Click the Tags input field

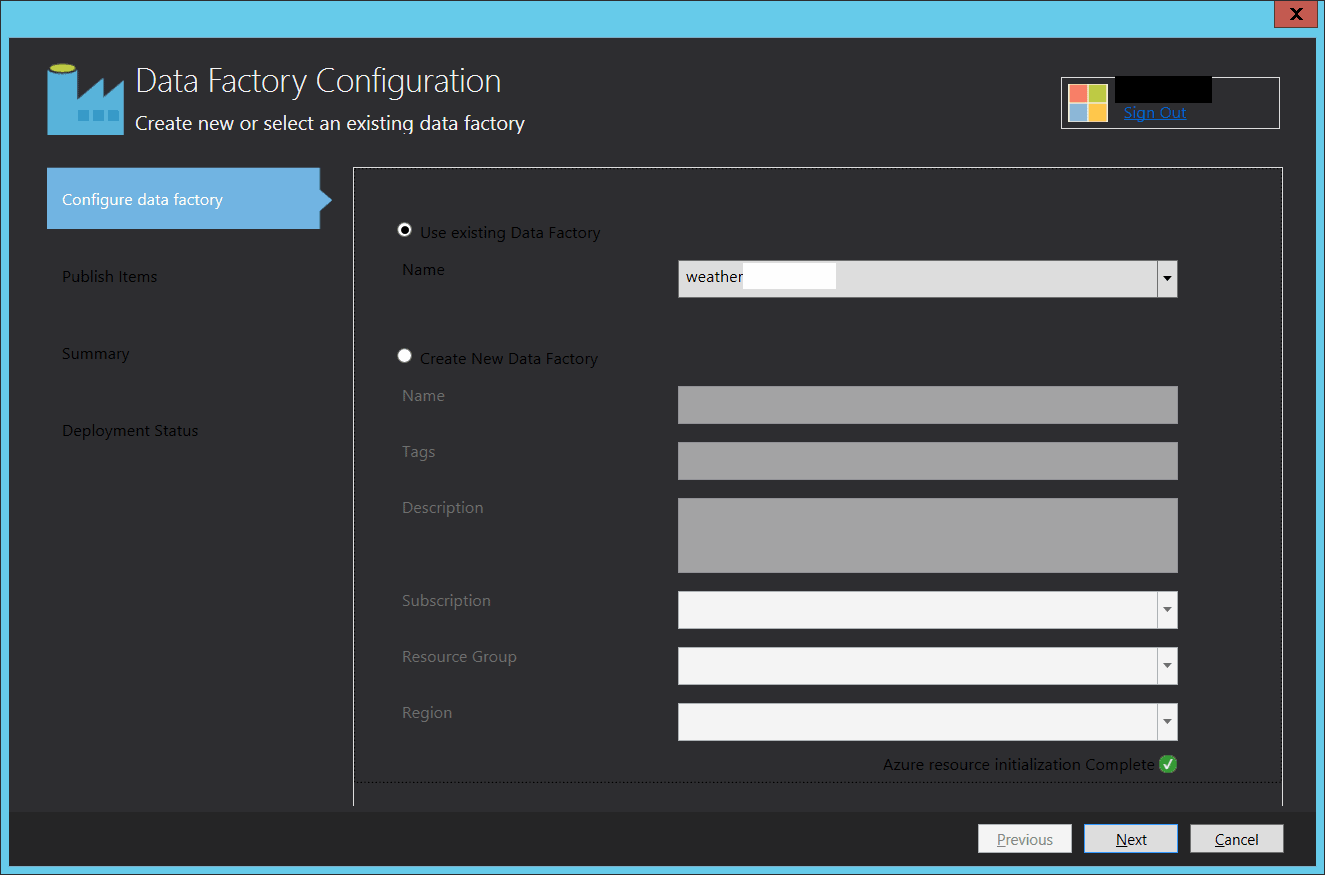coord(928,461)
